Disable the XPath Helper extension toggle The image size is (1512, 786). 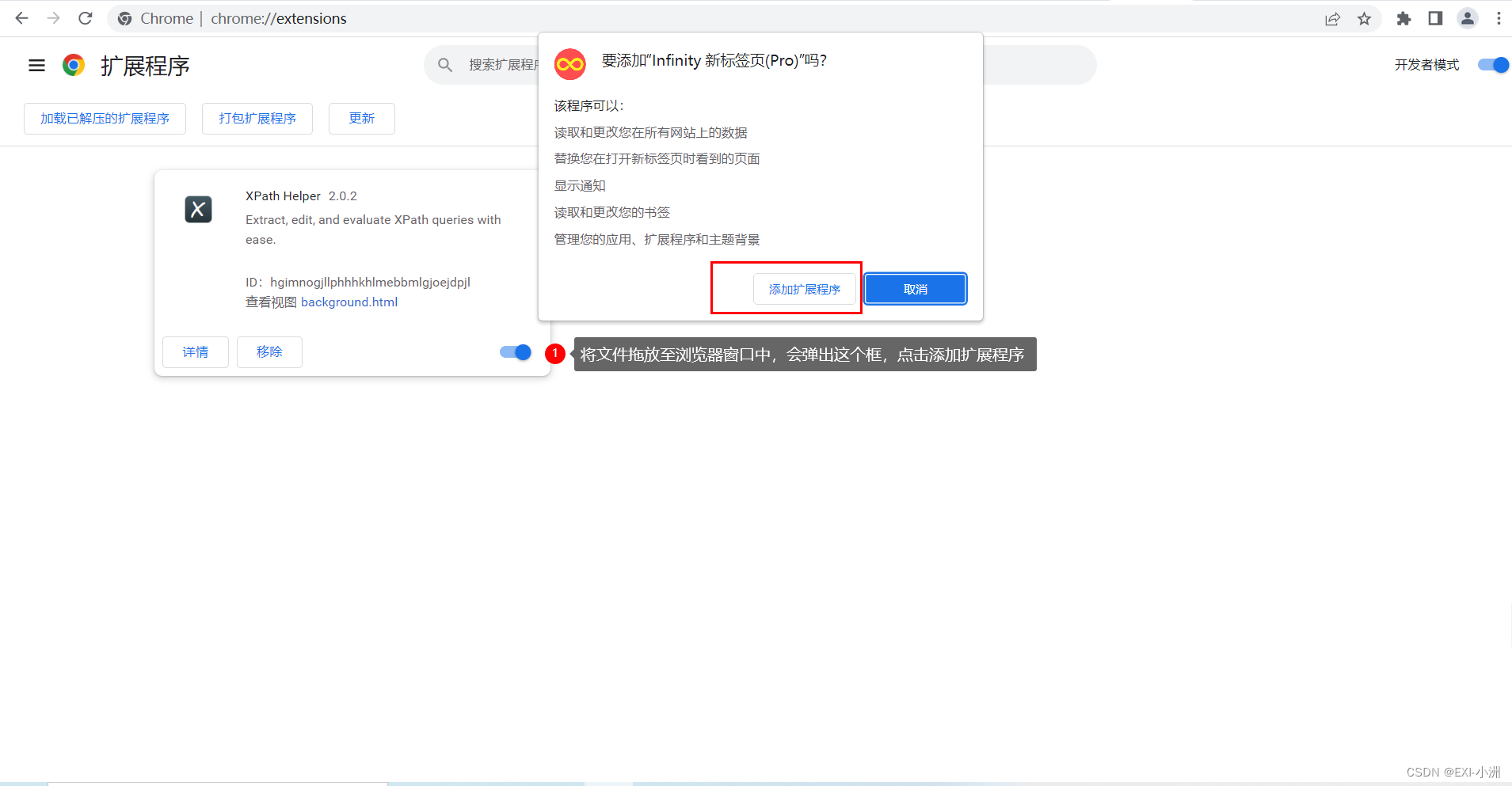point(516,352)
